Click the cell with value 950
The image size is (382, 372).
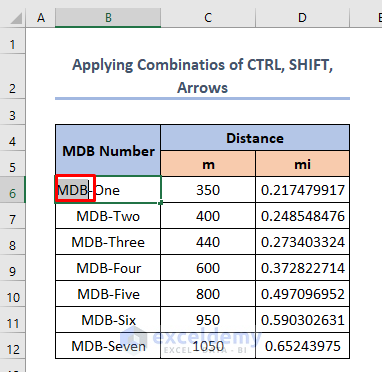pos(208,320)
